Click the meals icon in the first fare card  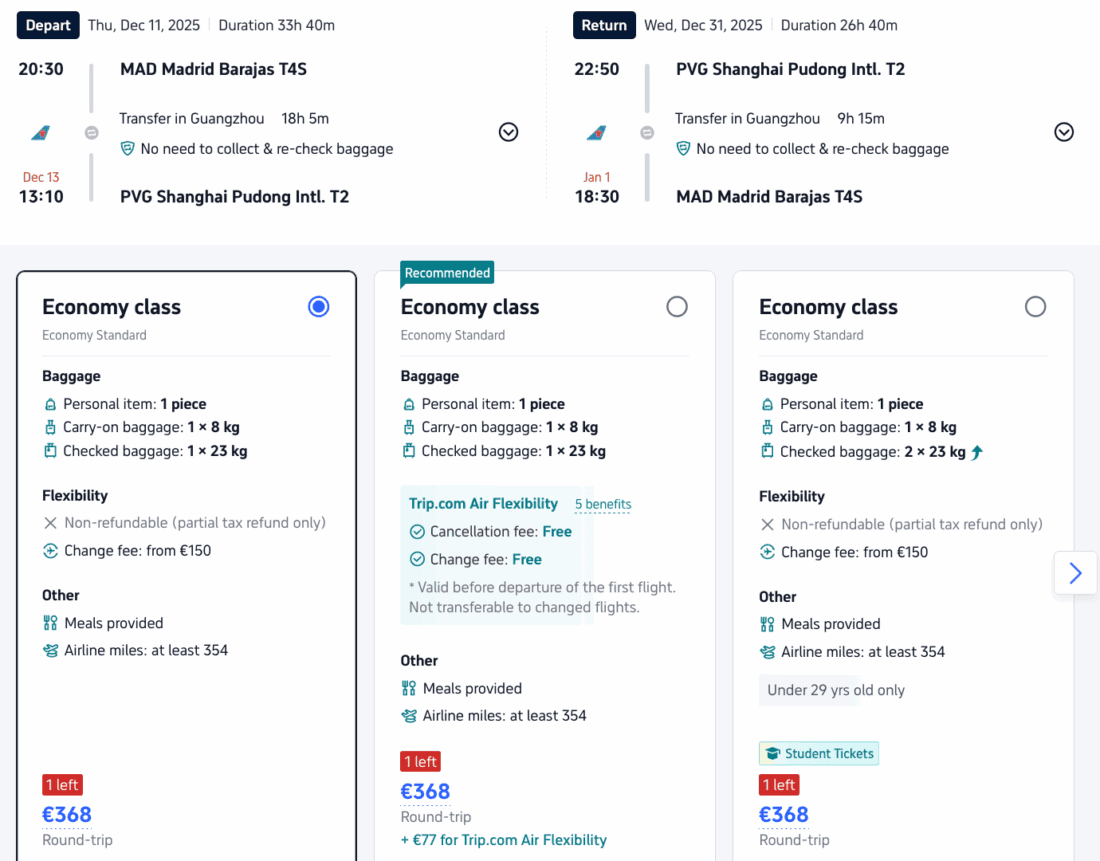click(x=50, y=624)
